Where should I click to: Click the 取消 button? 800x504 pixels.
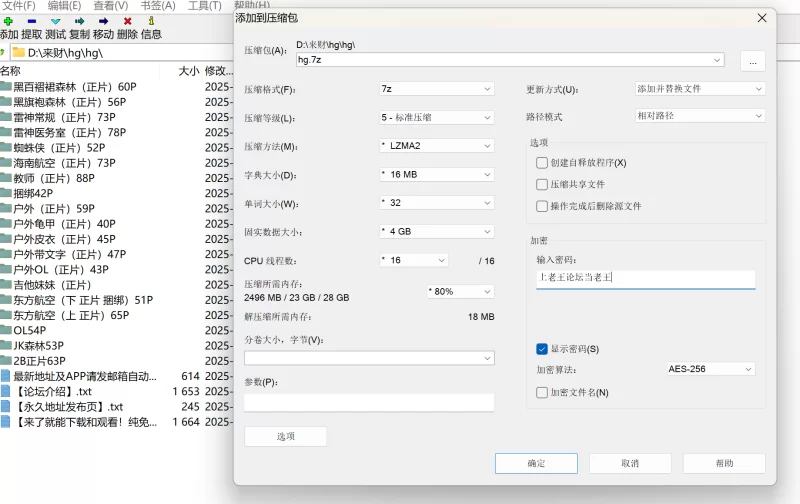click(630, 463)
